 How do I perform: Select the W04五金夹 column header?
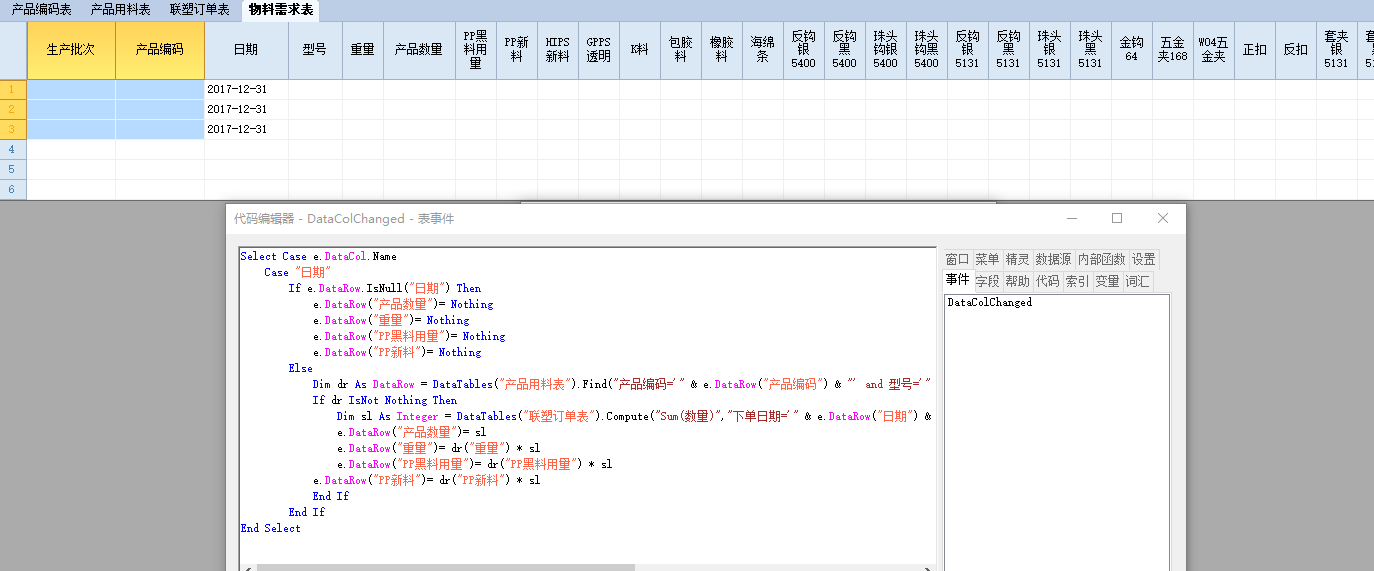[x=1213, y=50]
